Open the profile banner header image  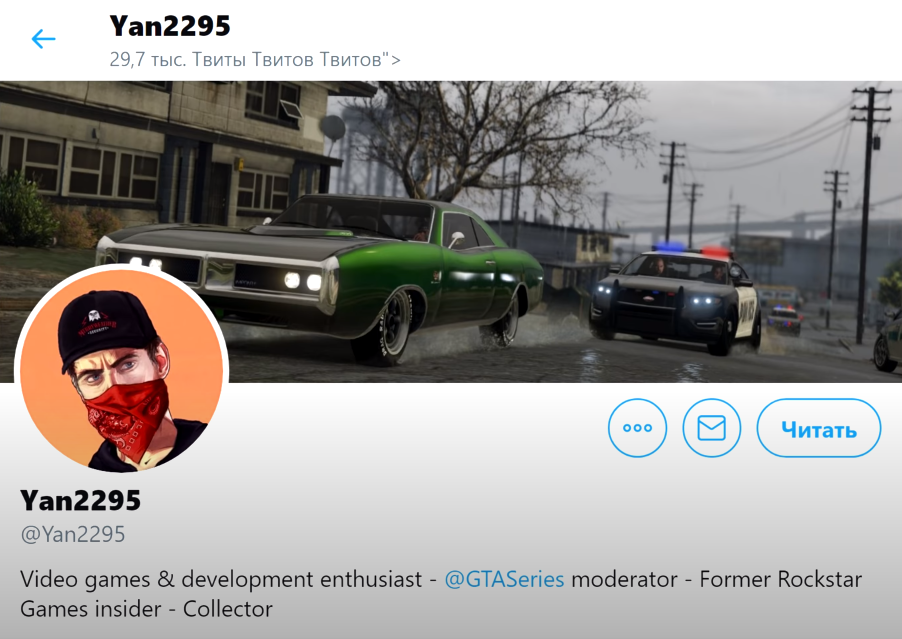[x=451, y=231]
